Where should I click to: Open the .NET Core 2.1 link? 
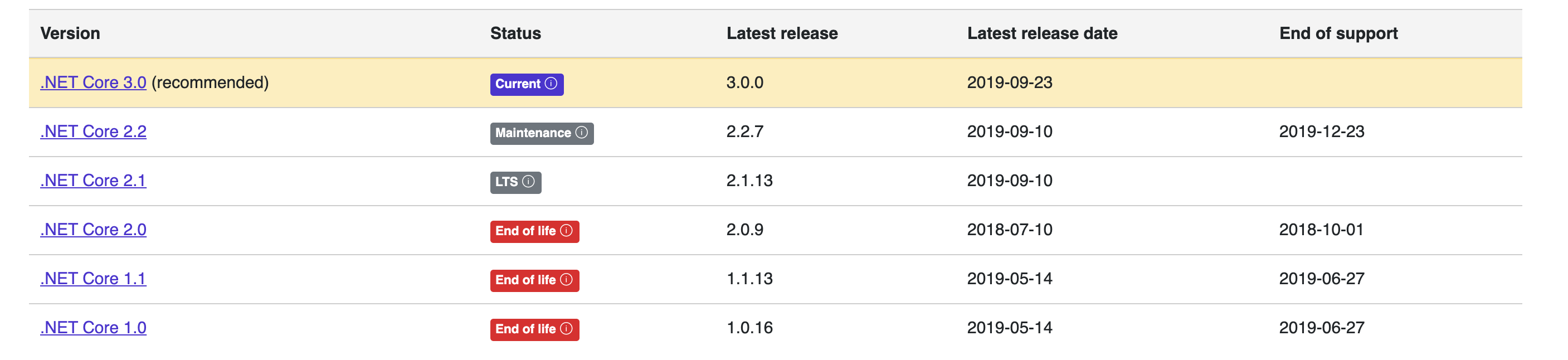[92, 181]
